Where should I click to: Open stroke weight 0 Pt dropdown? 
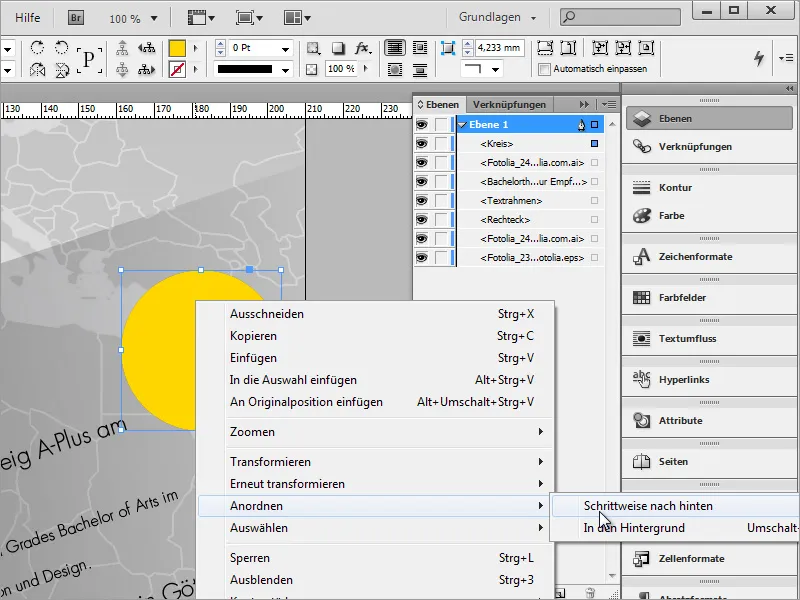(x=285, y=49)
